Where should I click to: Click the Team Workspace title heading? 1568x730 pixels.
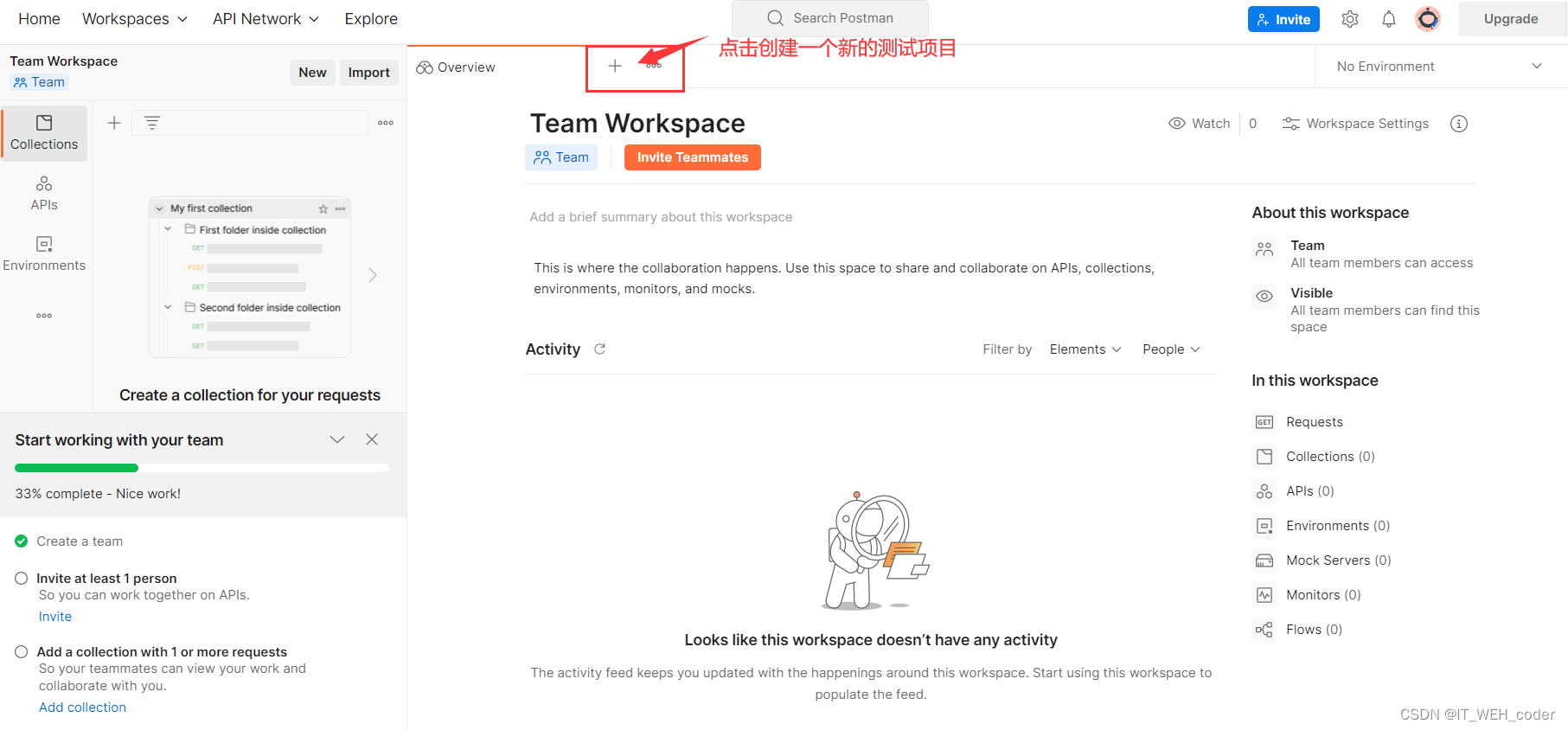click(637, 124)
